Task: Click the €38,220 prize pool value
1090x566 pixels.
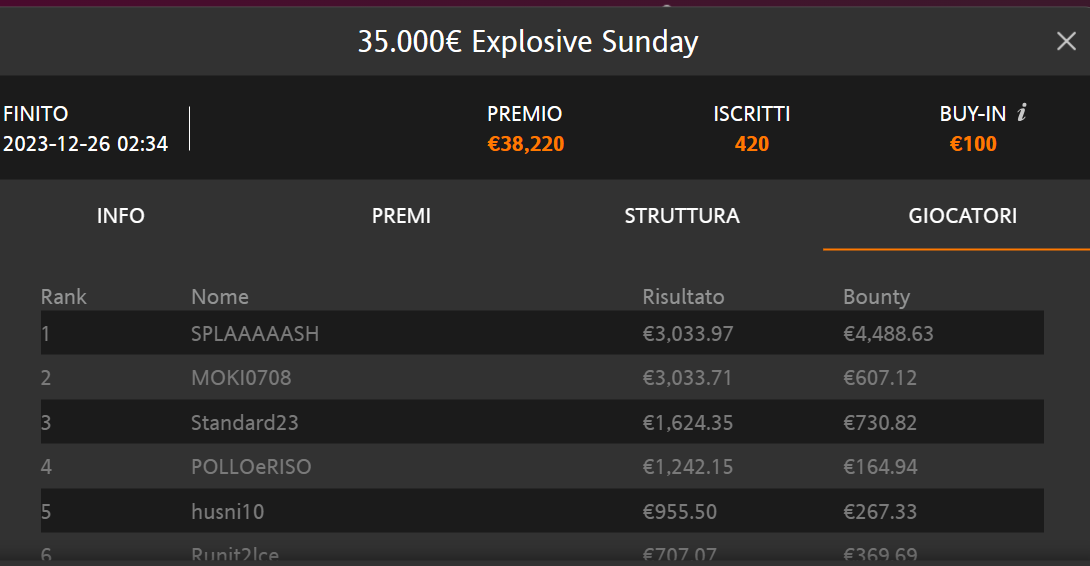Action: 526,144
